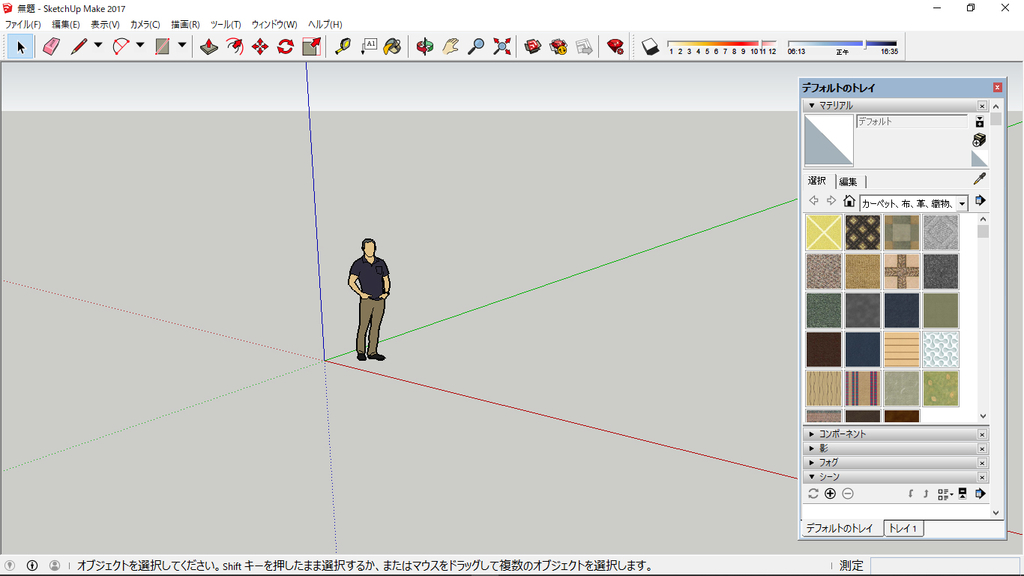Choose the Offset tool

click(x=234, y=47)
